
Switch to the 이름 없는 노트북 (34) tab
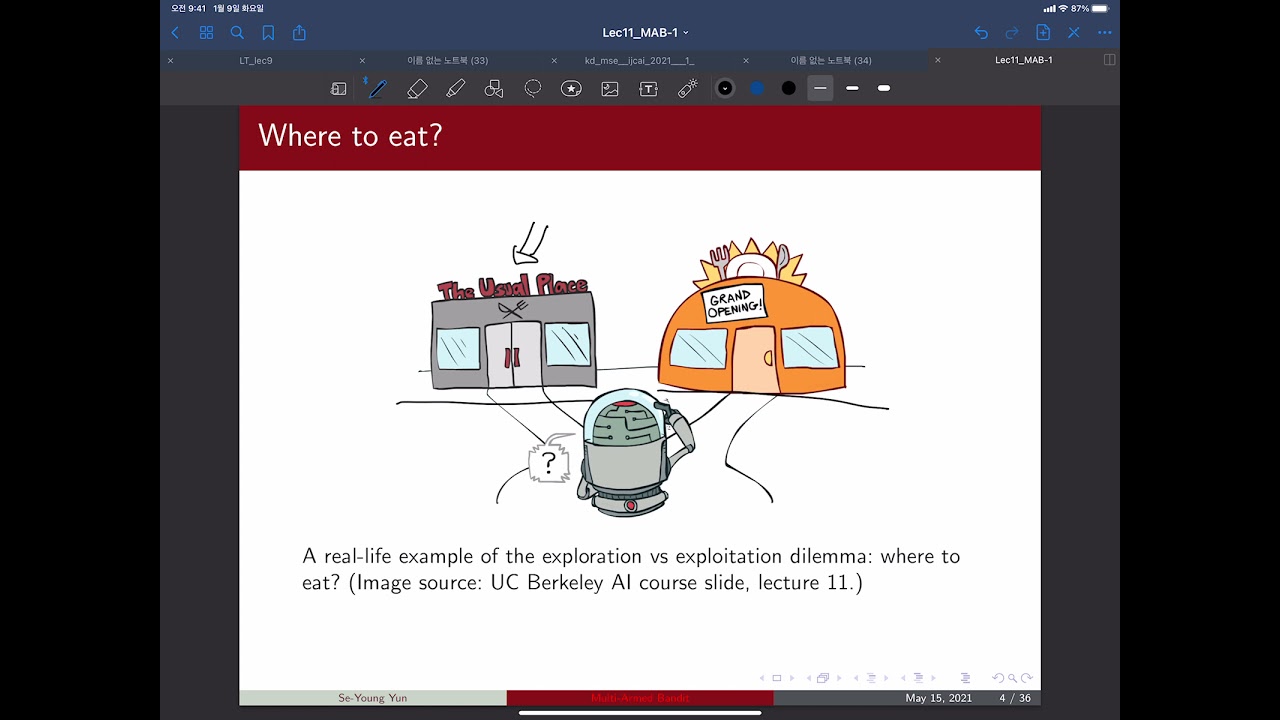[831, 60]
